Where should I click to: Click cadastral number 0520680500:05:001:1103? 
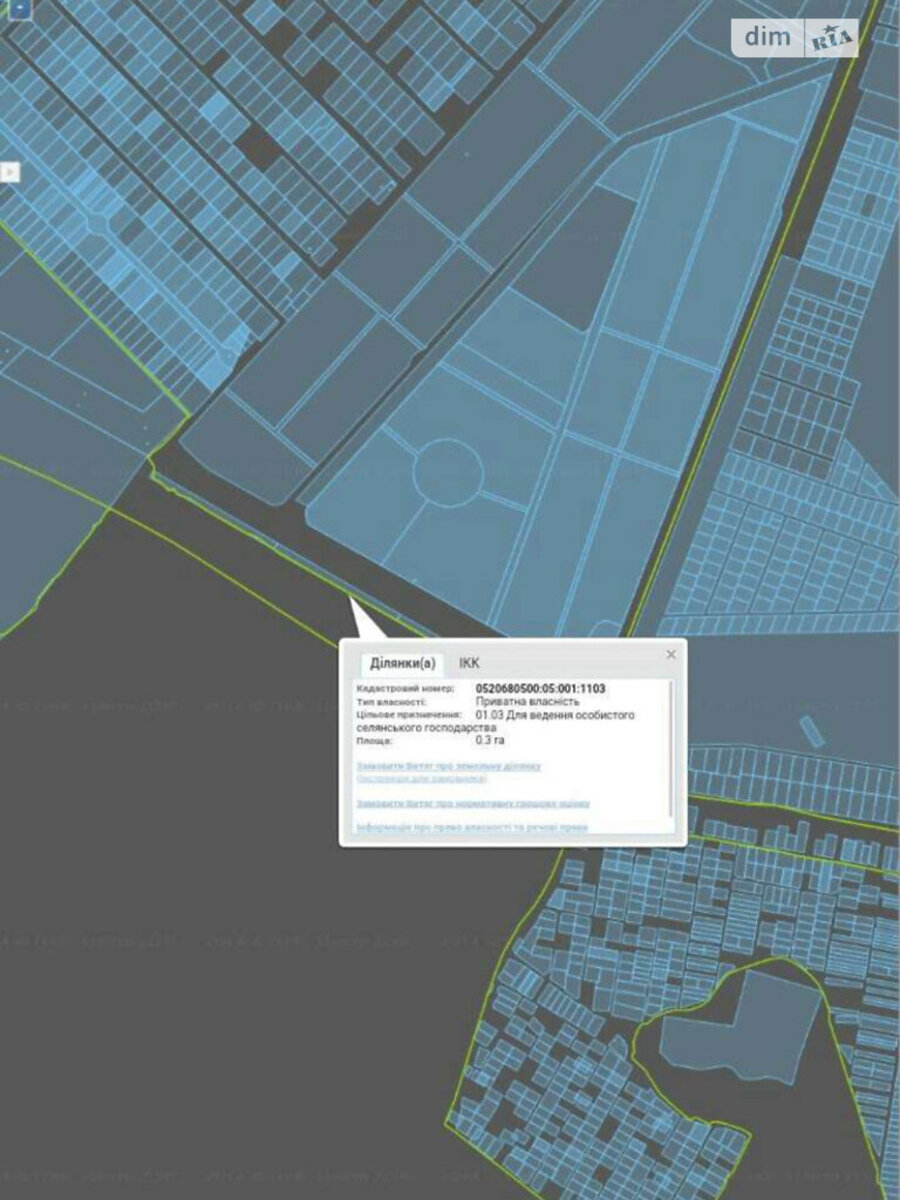540,689
